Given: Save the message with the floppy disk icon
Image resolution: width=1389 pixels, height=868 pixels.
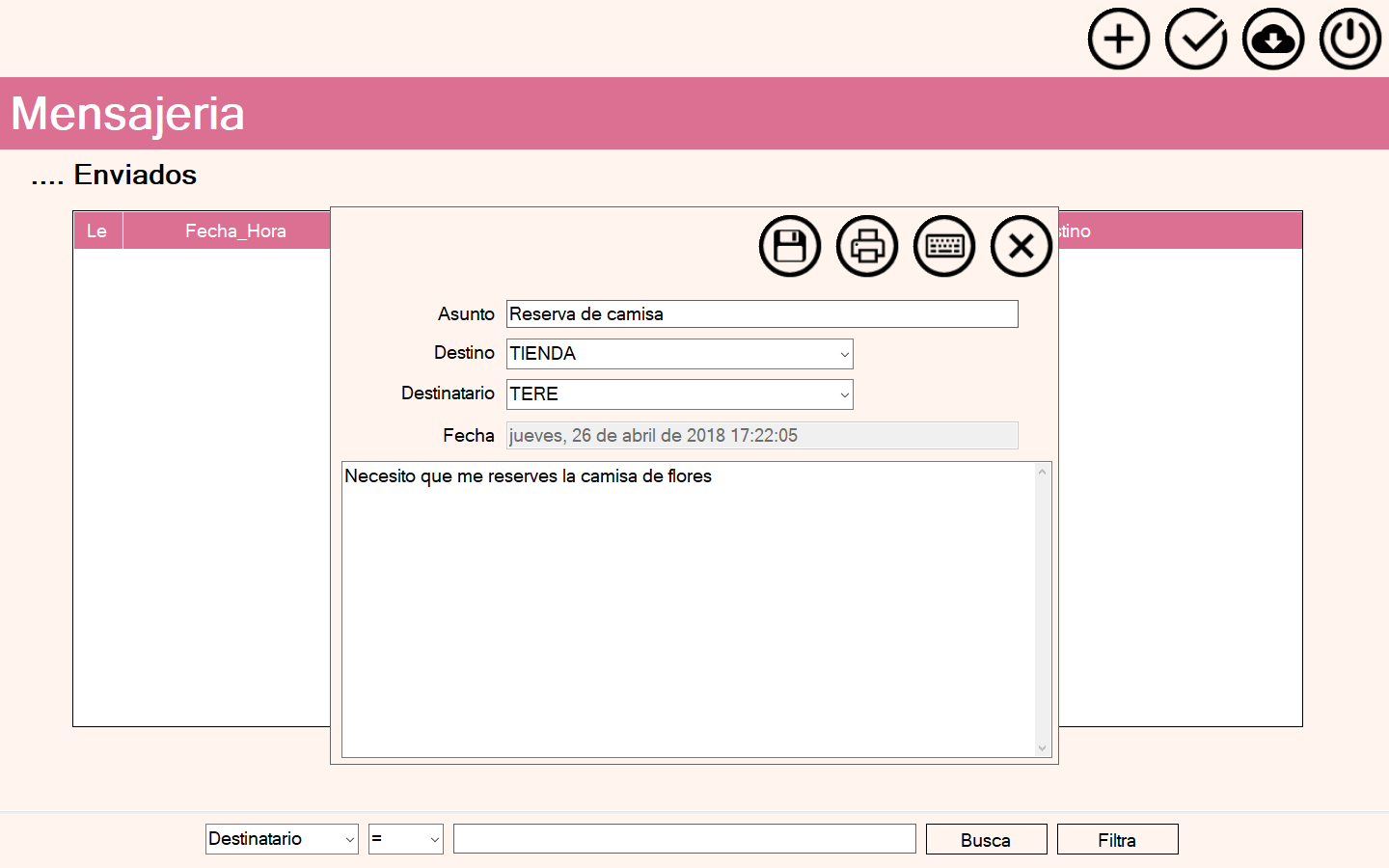Looking at the screenshot, I should tap(789, 246).
